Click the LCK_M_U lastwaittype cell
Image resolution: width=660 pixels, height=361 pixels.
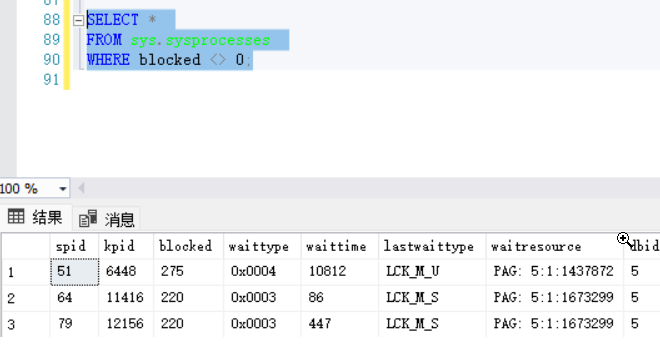tap(432, 272)
